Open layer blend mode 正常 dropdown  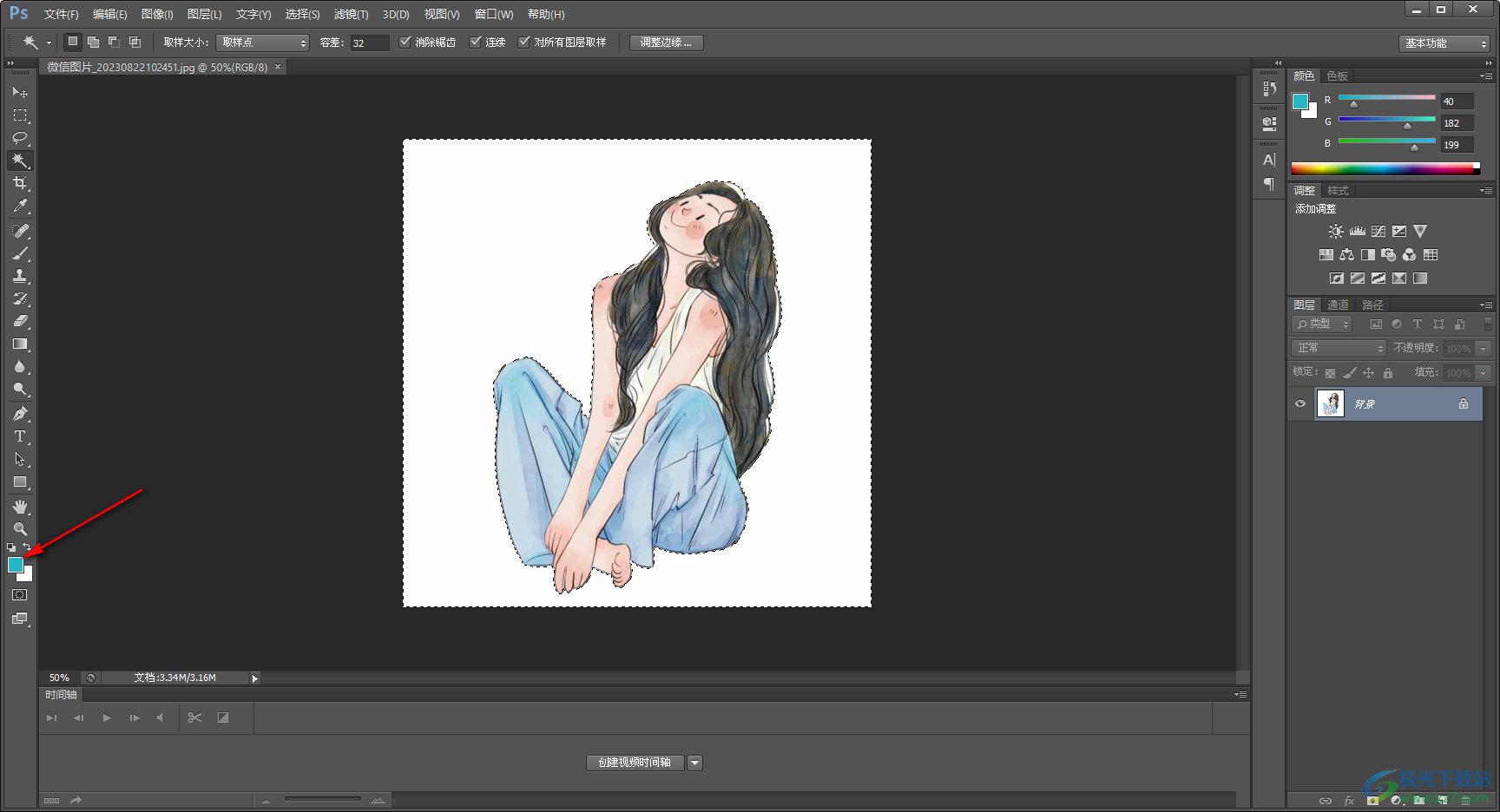[1339, 348]
